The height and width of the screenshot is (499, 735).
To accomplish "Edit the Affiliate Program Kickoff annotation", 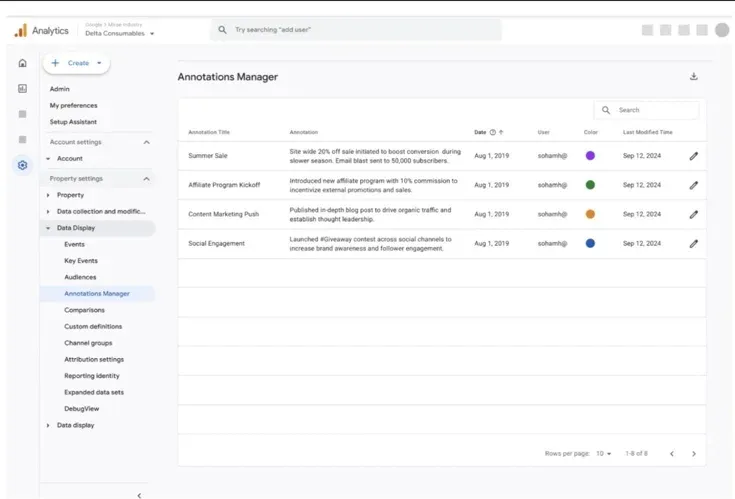I will pos(693,185).
